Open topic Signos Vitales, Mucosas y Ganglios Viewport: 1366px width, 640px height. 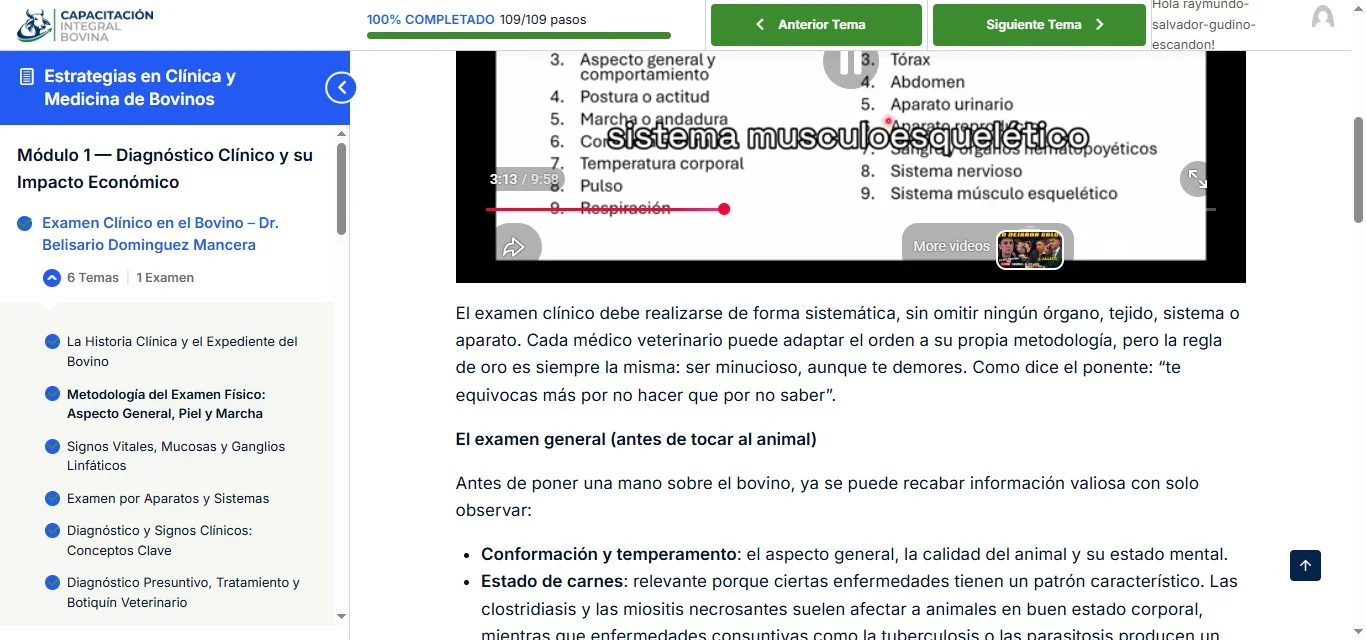coord(176,456)
